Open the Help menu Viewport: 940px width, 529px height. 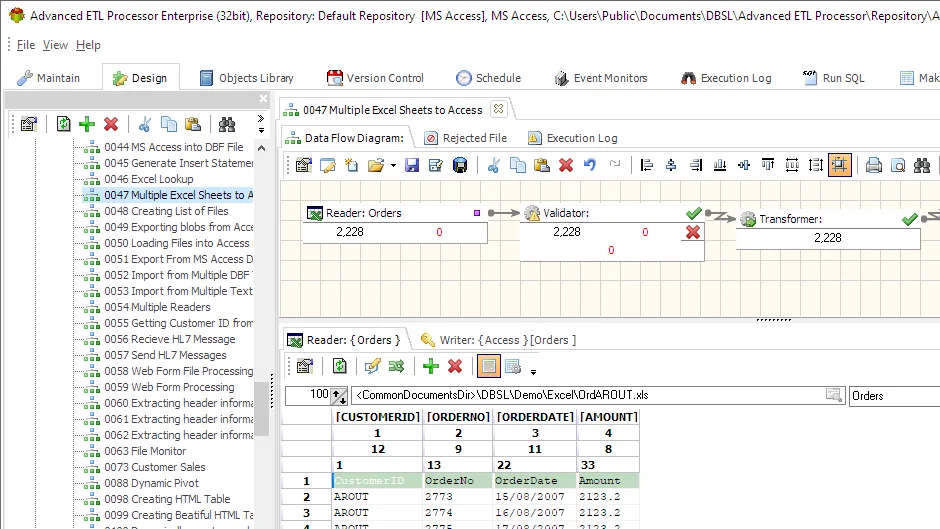click(88, 45)
